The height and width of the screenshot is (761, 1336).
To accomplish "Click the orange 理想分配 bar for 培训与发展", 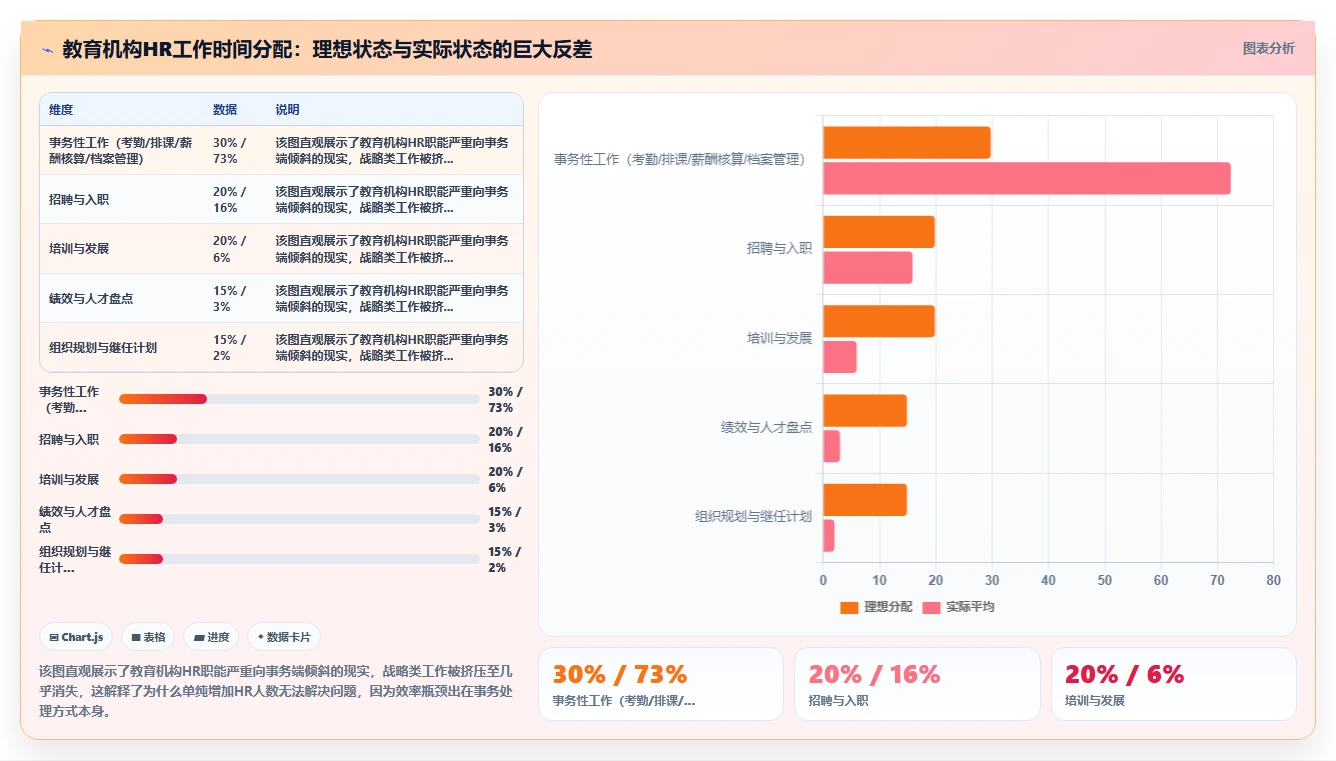I will click(x=879, y=321).
